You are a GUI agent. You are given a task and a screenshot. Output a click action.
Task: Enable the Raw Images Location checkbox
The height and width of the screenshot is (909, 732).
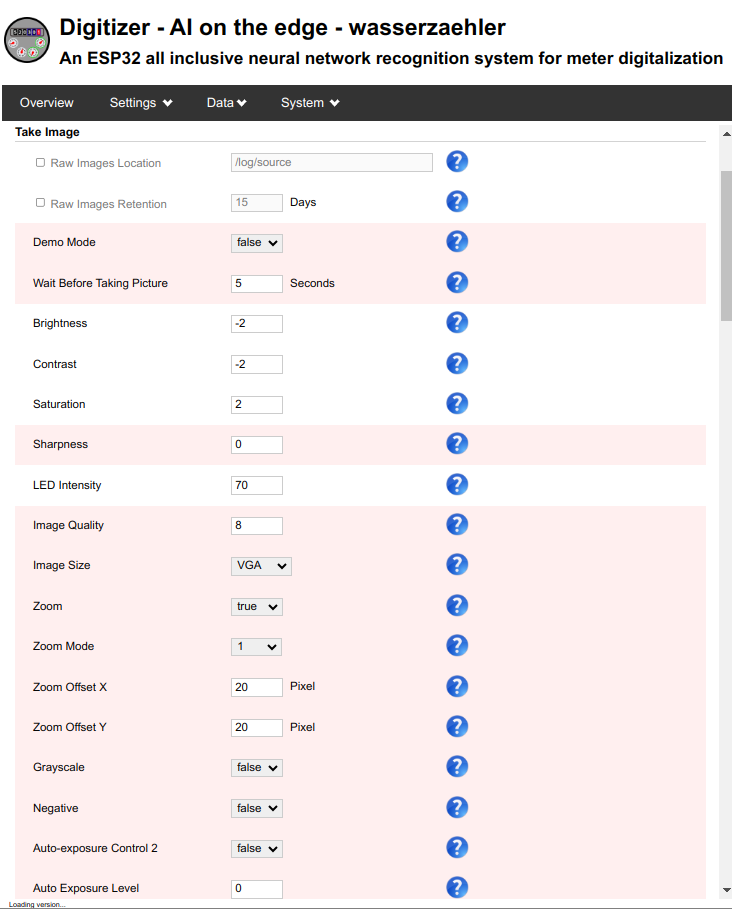(41, 163)
